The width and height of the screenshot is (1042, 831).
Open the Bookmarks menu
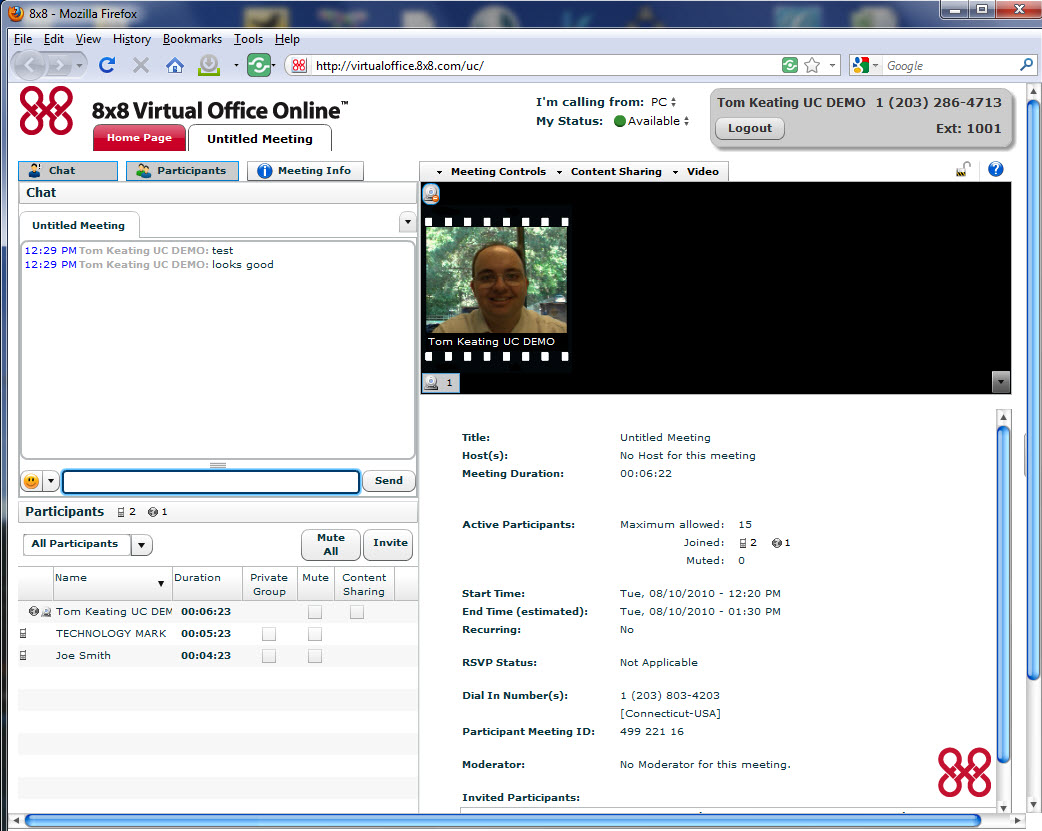tap(192, 39)
